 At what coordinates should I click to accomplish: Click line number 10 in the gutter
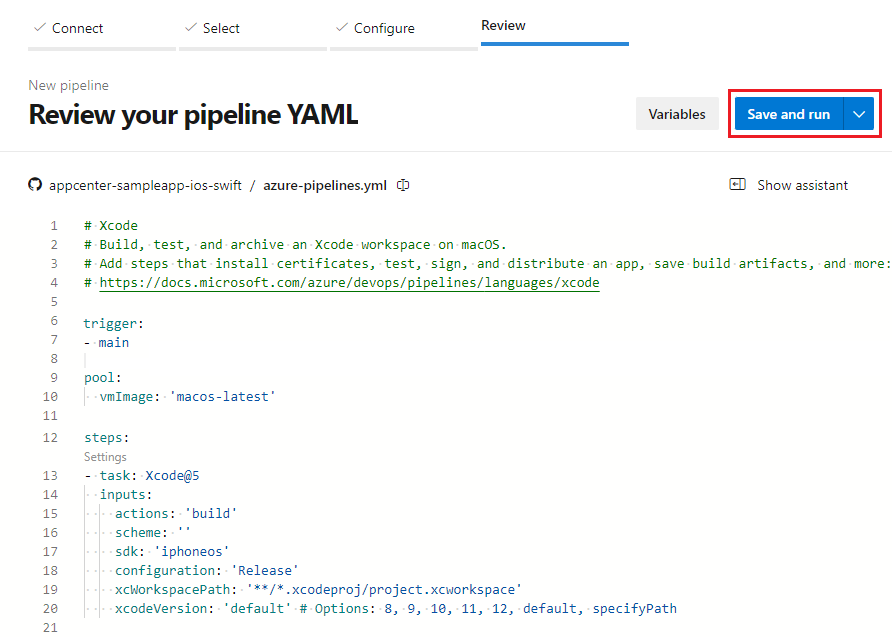pyautogui.click(x=50, y=396)
